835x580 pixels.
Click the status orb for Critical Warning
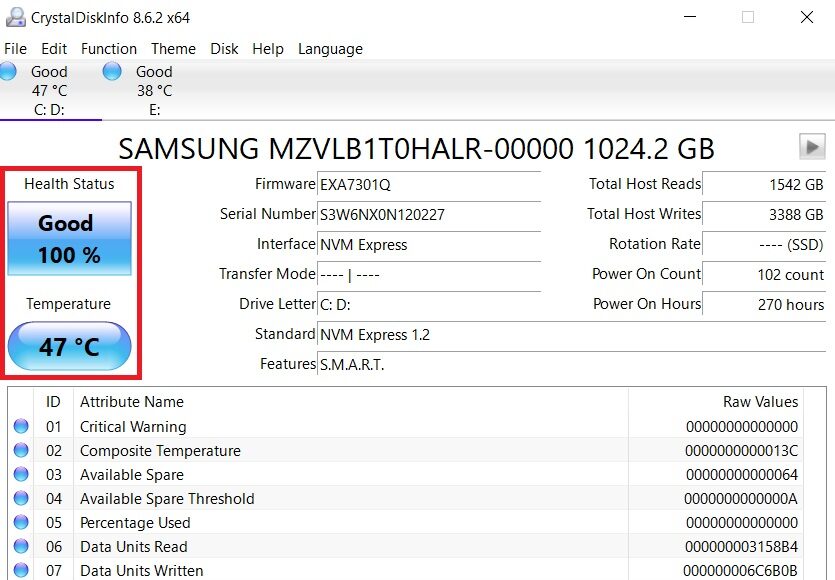pyautogui.click(x=21, y=426)
